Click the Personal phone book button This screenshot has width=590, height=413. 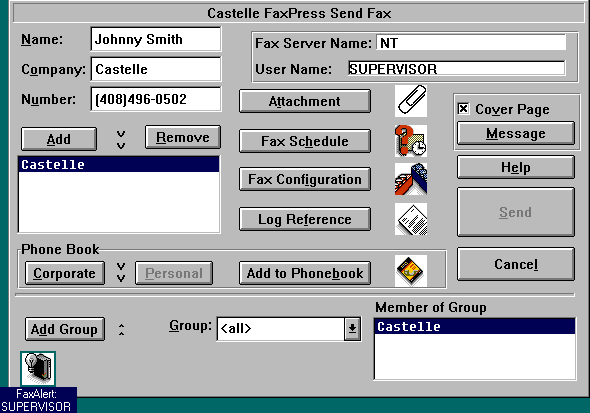(174, 273)
